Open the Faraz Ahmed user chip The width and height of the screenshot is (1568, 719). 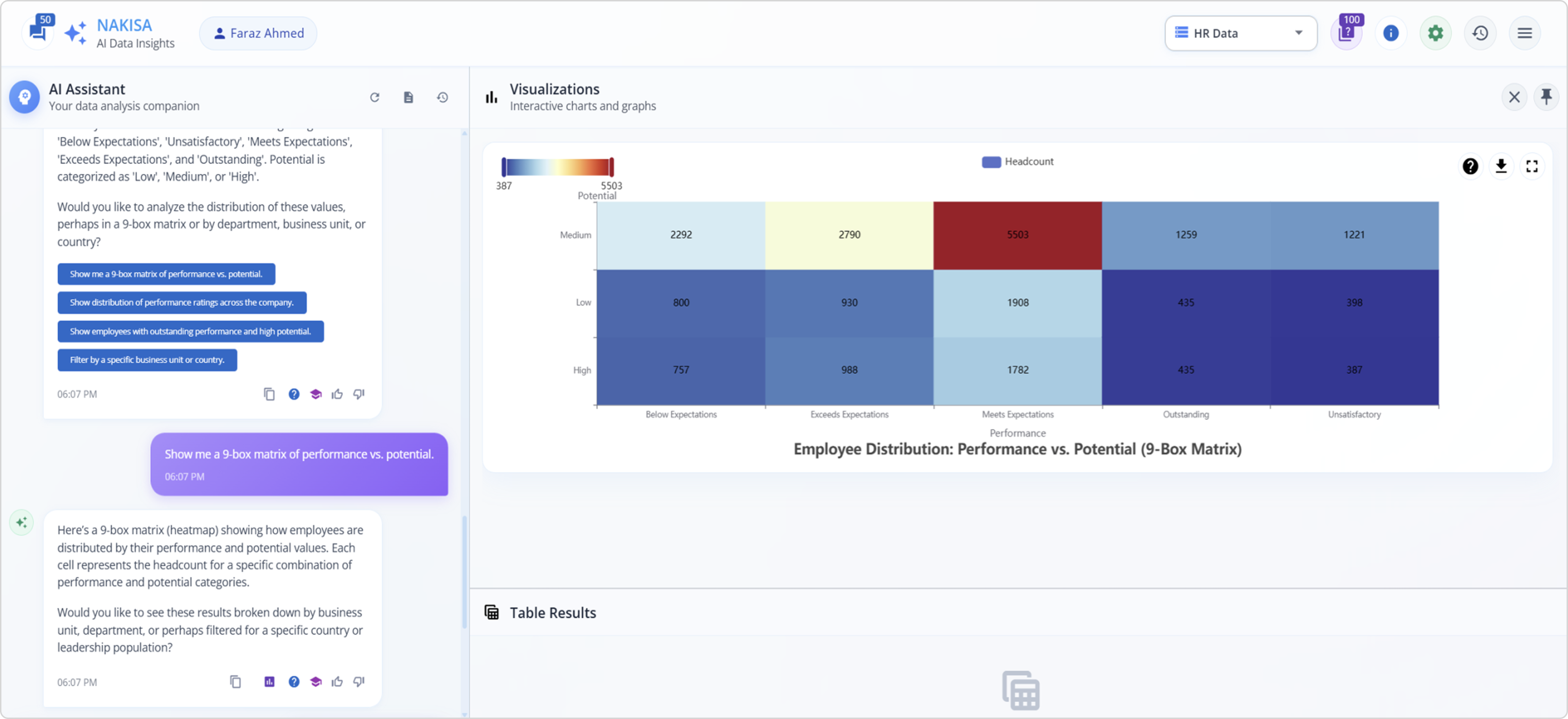[258, 33]
